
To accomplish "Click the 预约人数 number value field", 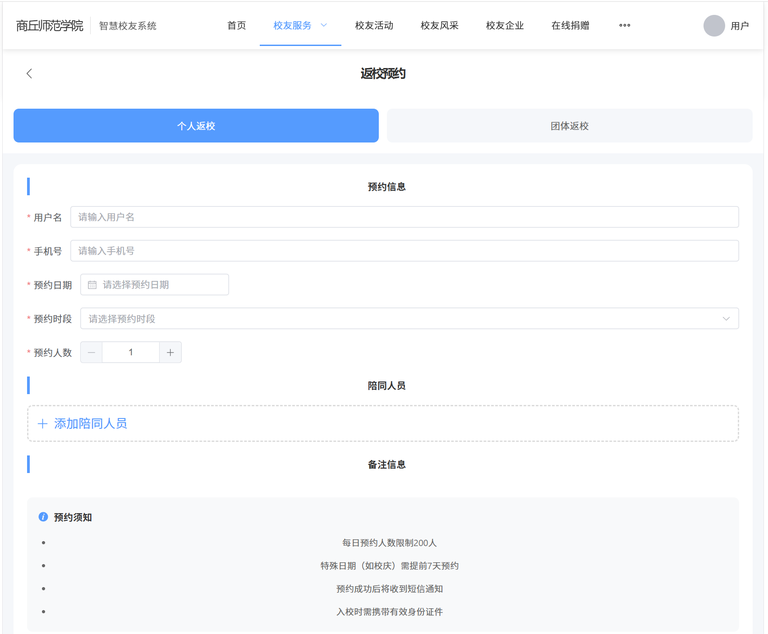I will point(131,352).
